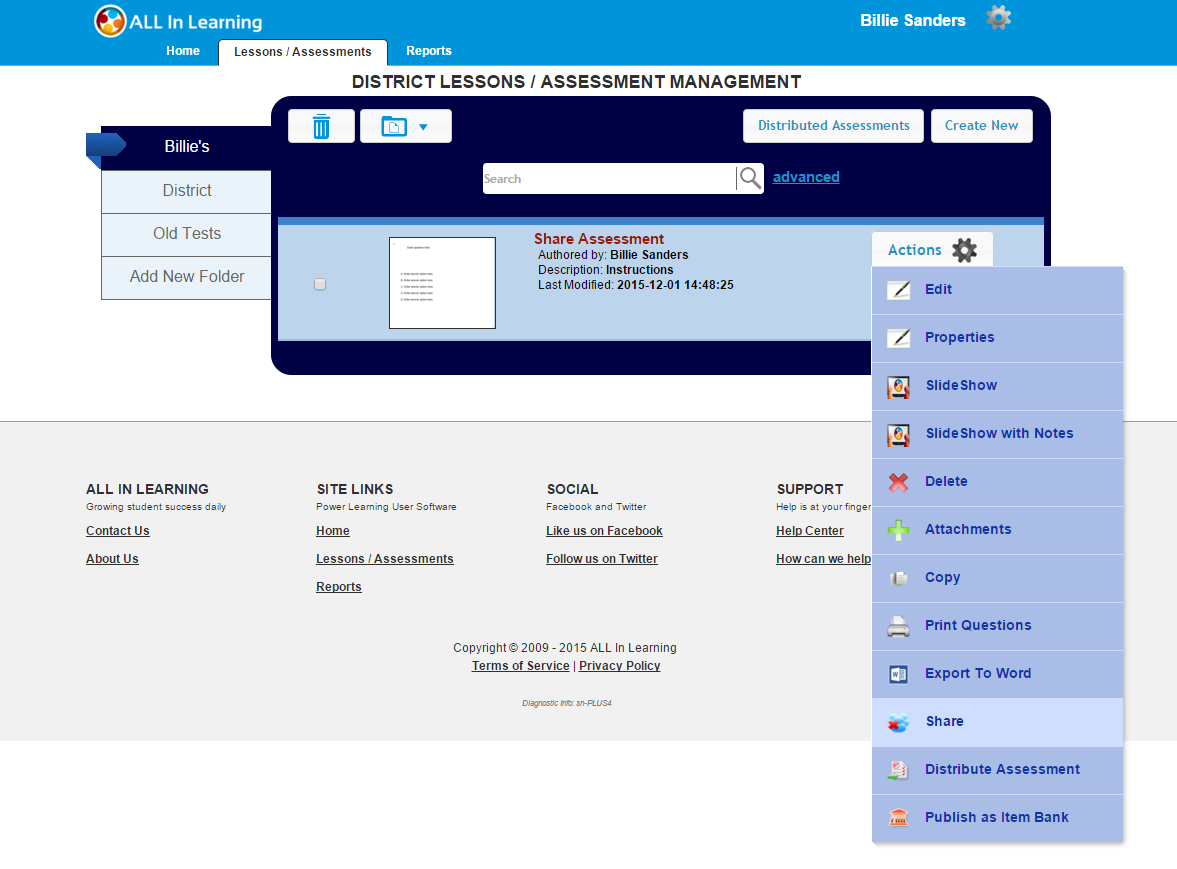Click the Export To Word icon
The height and width of the screenshot is (869, 1177).
[899, 674]
